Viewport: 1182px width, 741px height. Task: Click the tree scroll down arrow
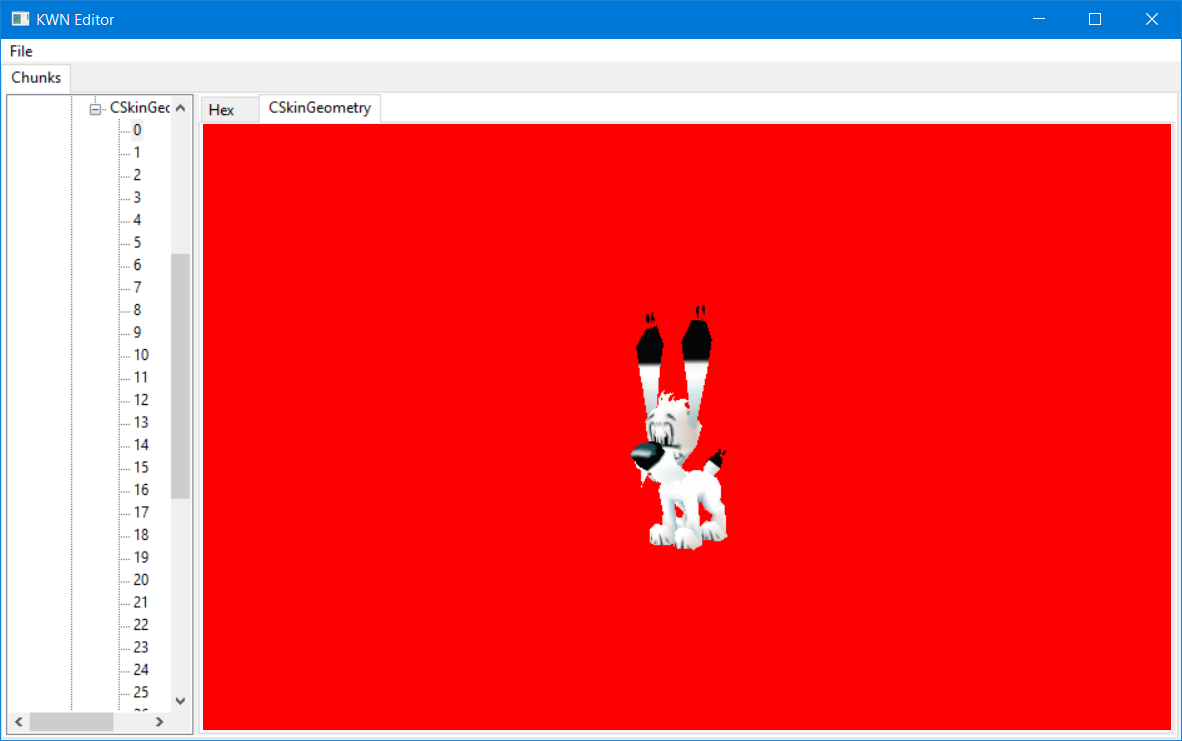180,701
